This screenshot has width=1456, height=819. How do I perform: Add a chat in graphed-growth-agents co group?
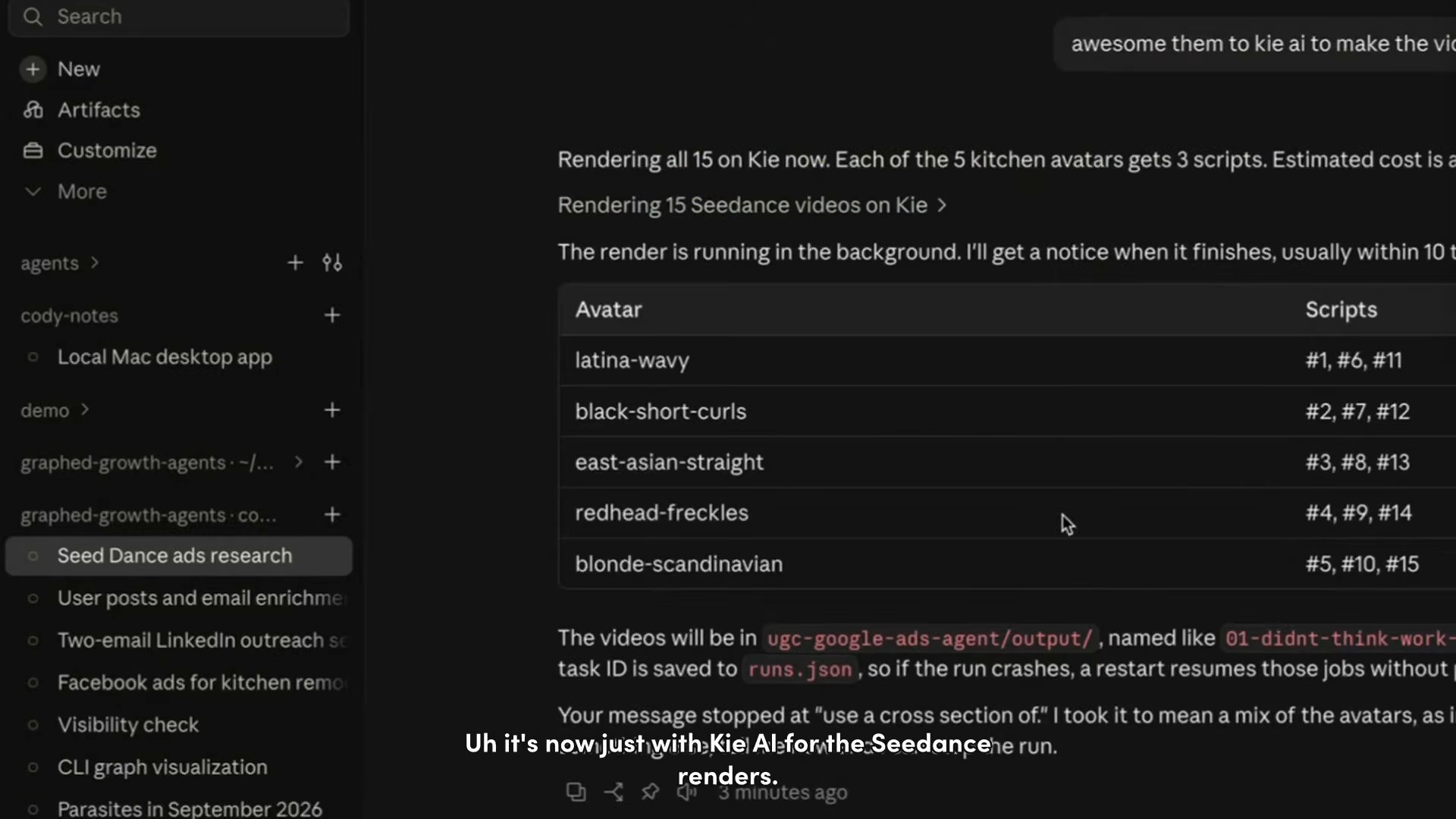(x=332, y=515)
